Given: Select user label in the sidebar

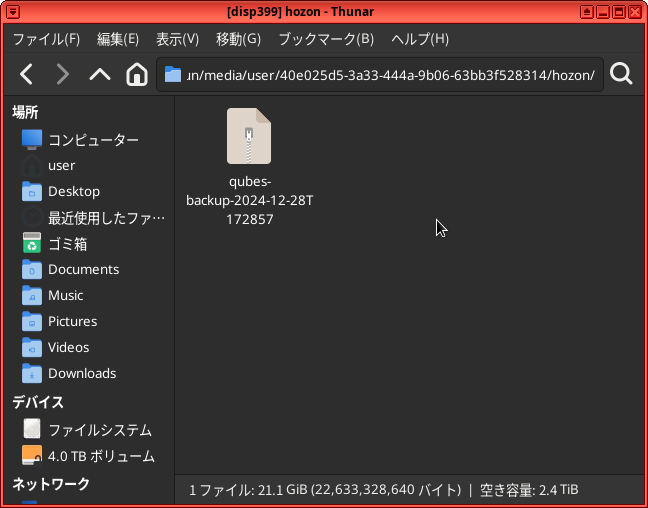Looking at the screenshot, I should pos(62,165).
